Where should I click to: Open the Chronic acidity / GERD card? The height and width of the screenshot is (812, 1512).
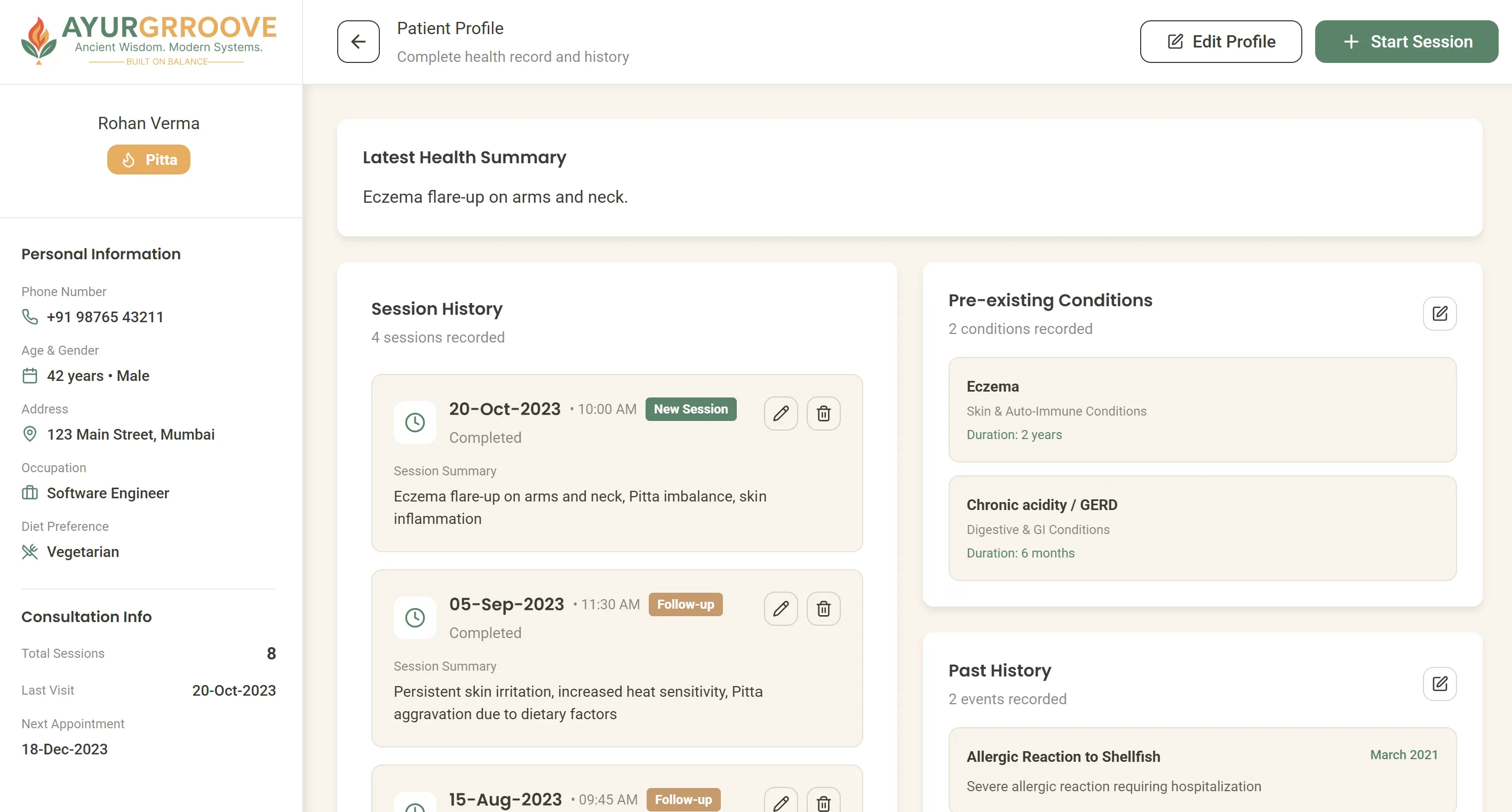click(x=1202, y=528)
